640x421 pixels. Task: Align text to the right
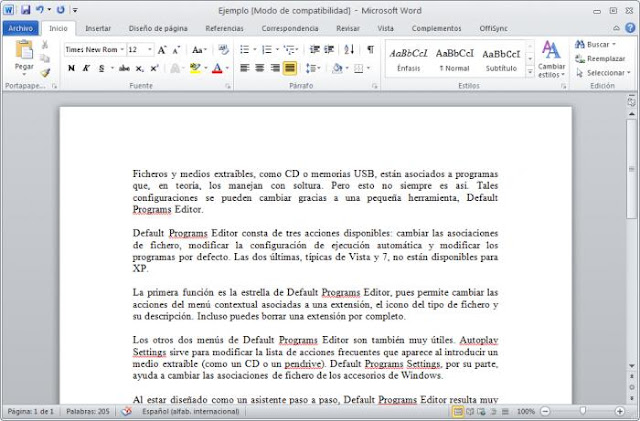click(275, 68)
